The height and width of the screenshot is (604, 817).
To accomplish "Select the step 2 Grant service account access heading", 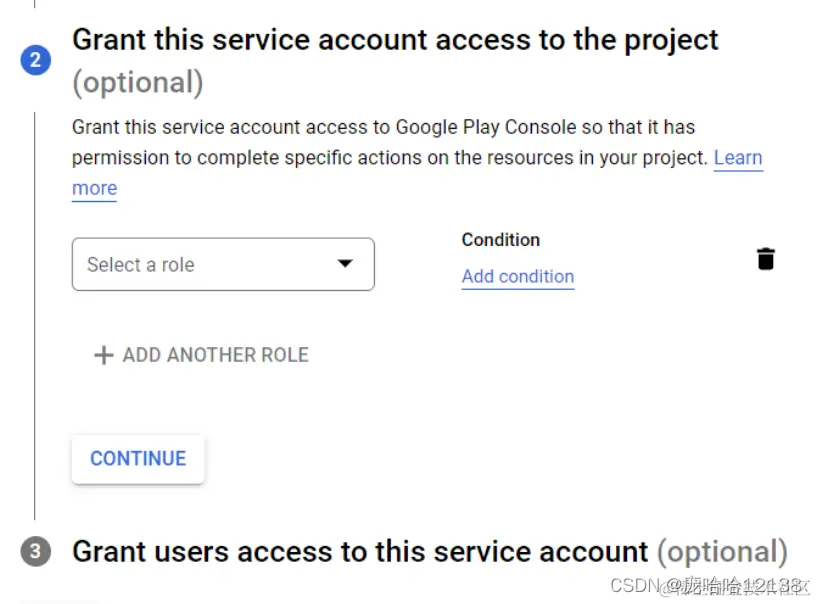I will (x=395, y=40).
